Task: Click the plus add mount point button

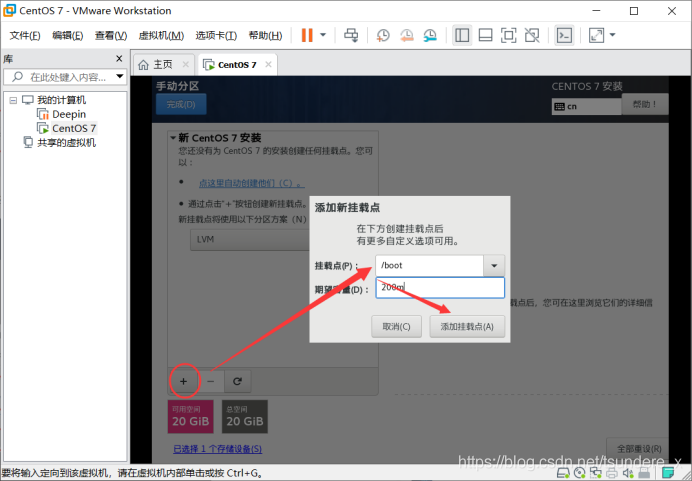Action: tap(184, 381)
